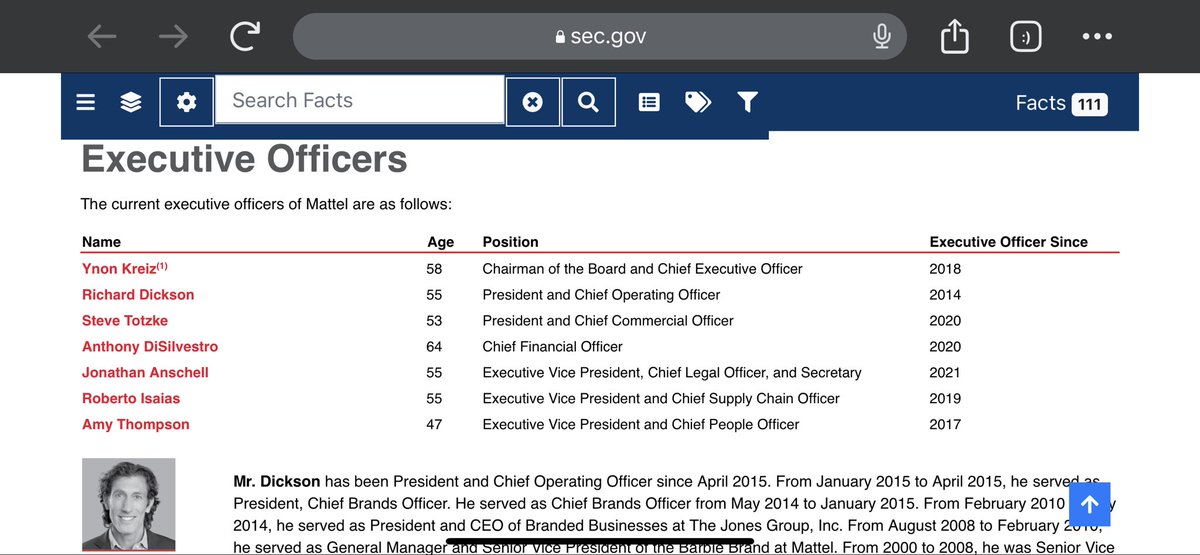
Task: Clear the search with the X button
Action: (533, 102)
